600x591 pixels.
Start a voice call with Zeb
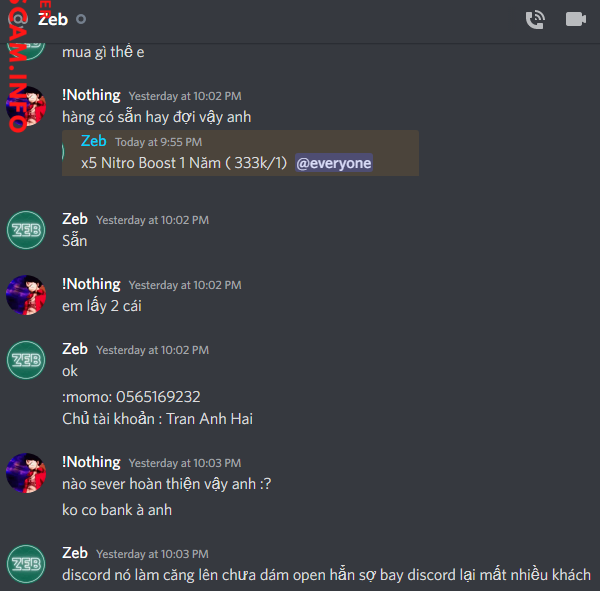pos(535,20)
